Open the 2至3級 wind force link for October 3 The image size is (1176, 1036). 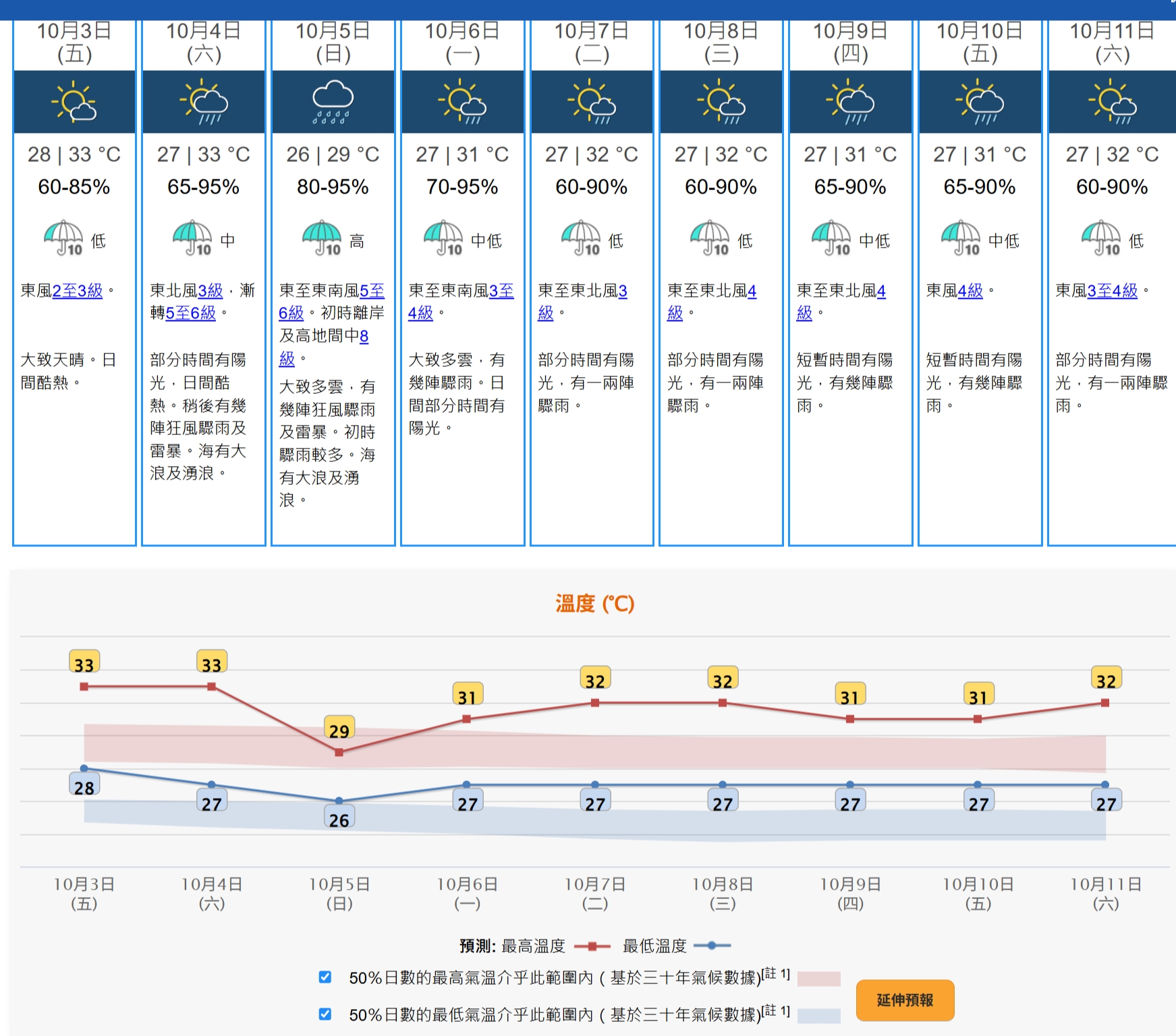click(x=78, y=291)
